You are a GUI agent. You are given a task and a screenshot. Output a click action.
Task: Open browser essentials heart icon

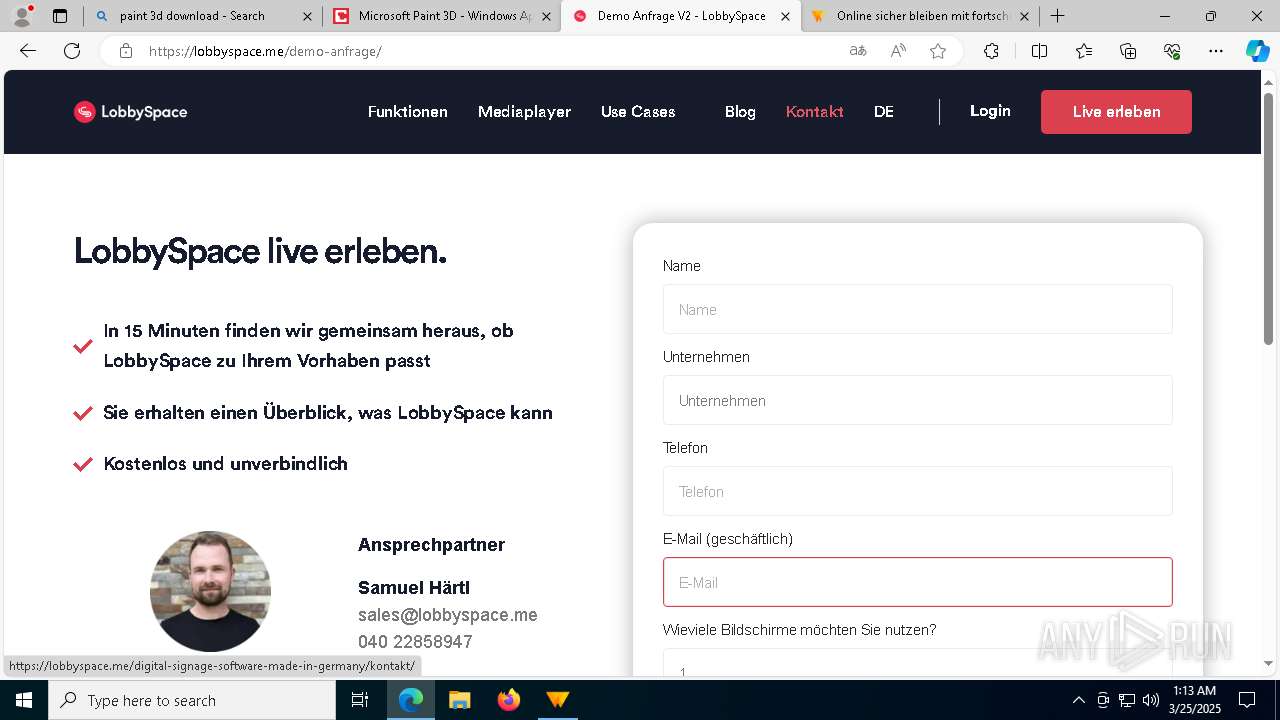[1172, 51]
